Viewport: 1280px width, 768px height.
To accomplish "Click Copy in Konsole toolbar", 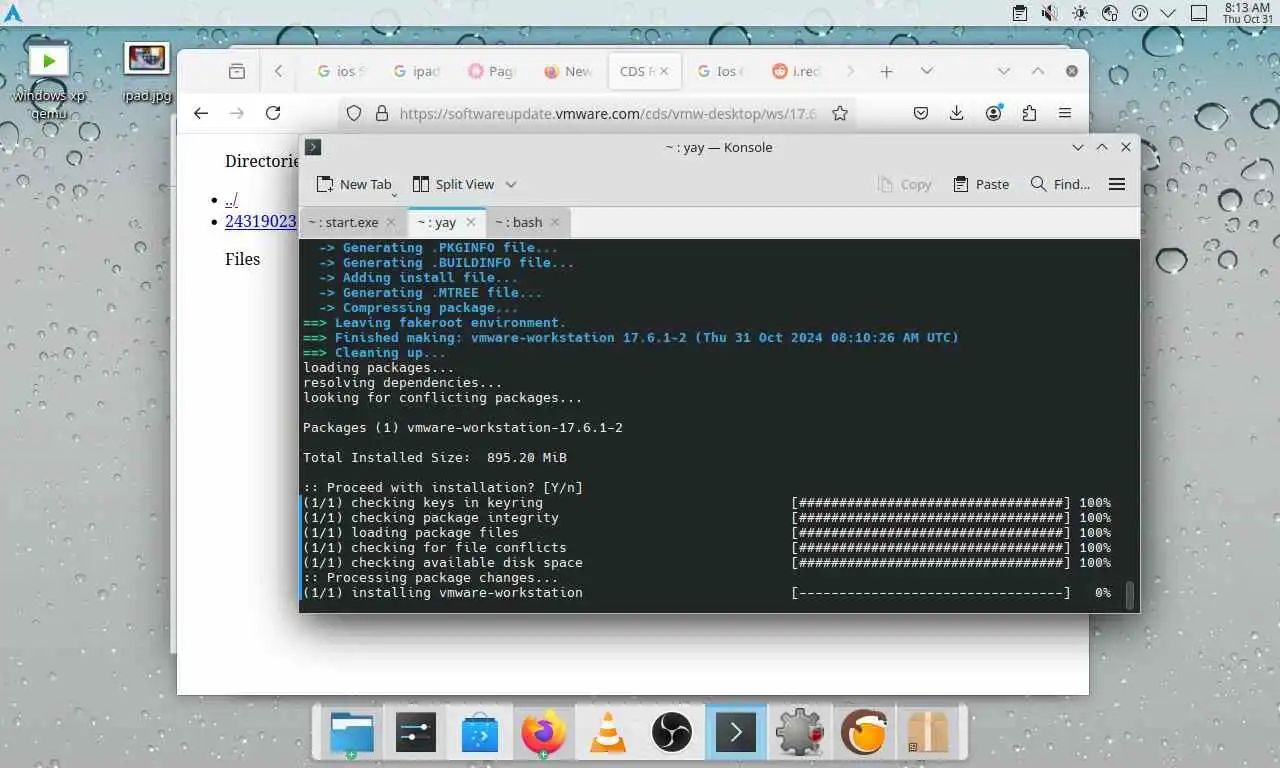I will click(x=904, y=184).
